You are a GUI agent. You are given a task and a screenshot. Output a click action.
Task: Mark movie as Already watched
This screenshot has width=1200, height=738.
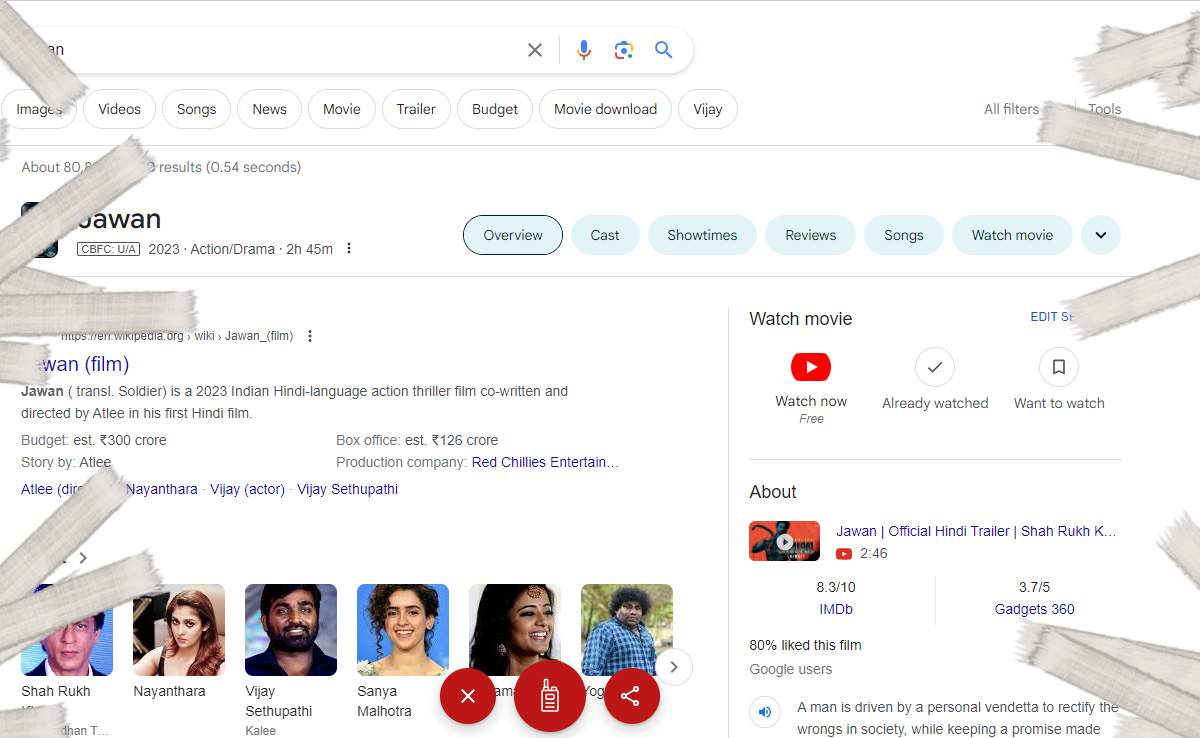[935, 367]
